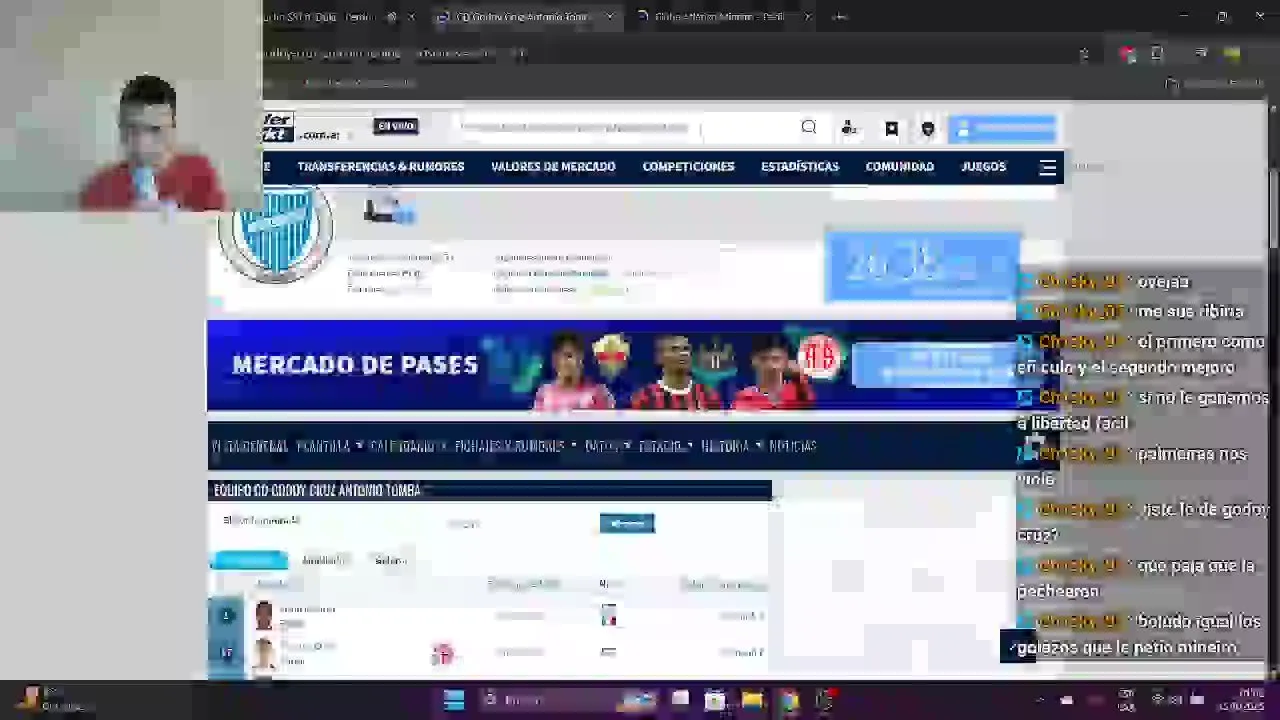This screenshot has width=1280, height=720.
Task: Click the nationality flag of first player
Action: [608, 615]
